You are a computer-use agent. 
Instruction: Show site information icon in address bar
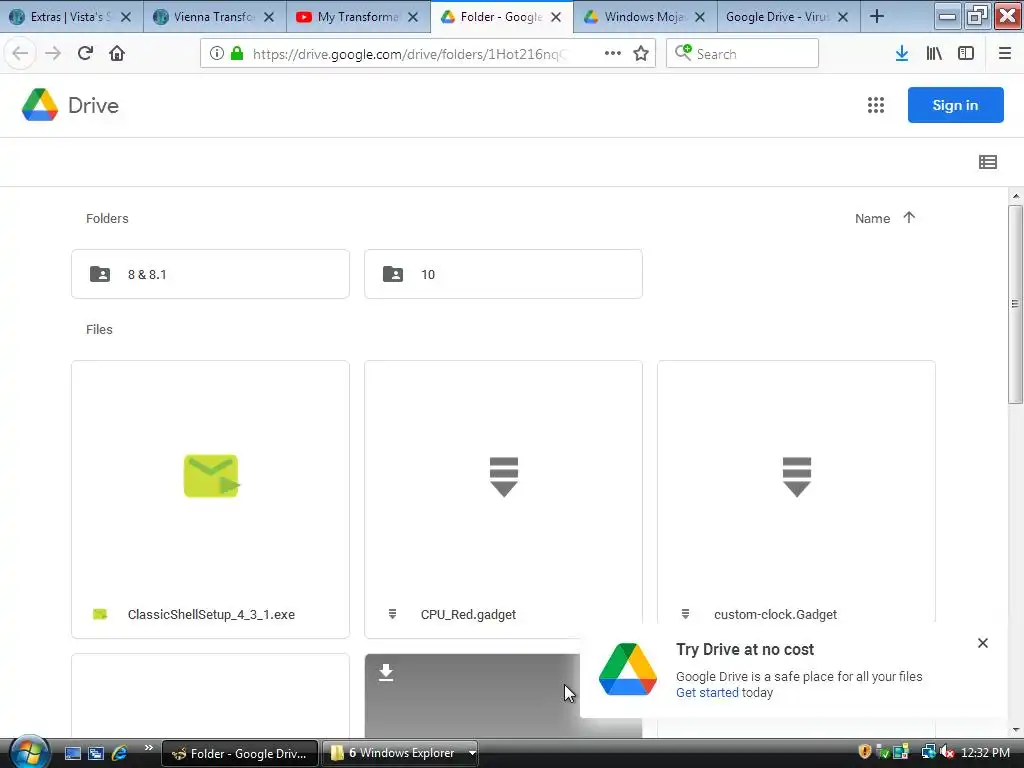[x=217, y=54]
